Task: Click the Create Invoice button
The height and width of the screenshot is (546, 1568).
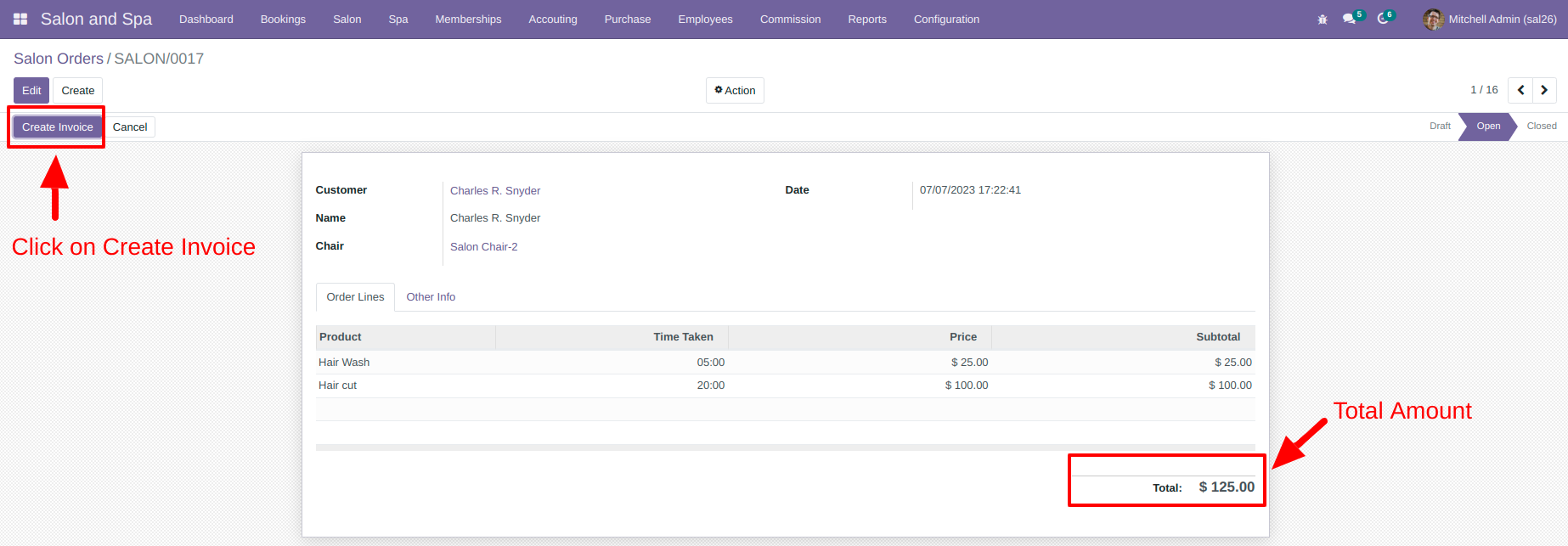Action: (58, 127)
